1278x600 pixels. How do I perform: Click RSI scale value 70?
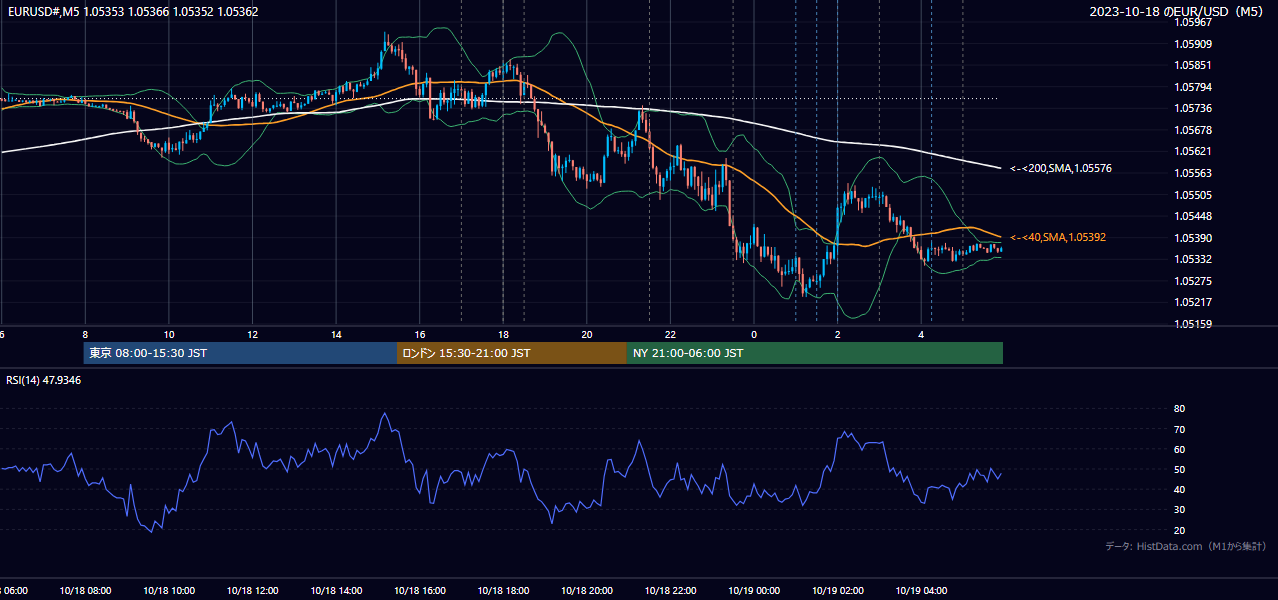[1180, 429]
